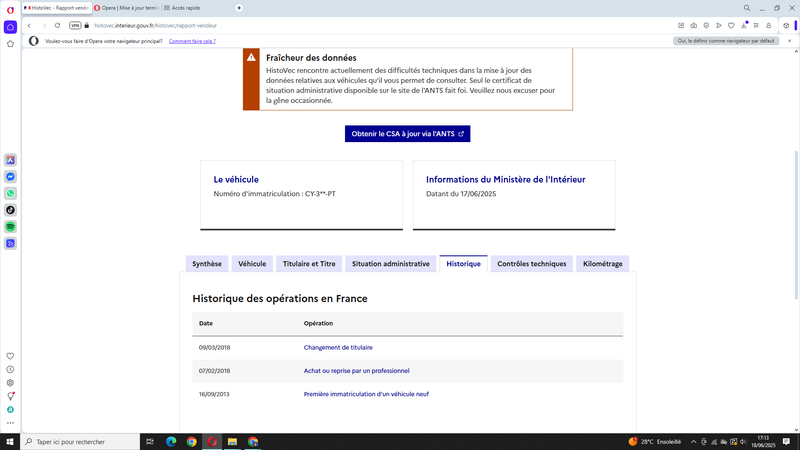800x450 pixels.
Task: Go back with the browser back arrow
Action: (x=30, y=26)
